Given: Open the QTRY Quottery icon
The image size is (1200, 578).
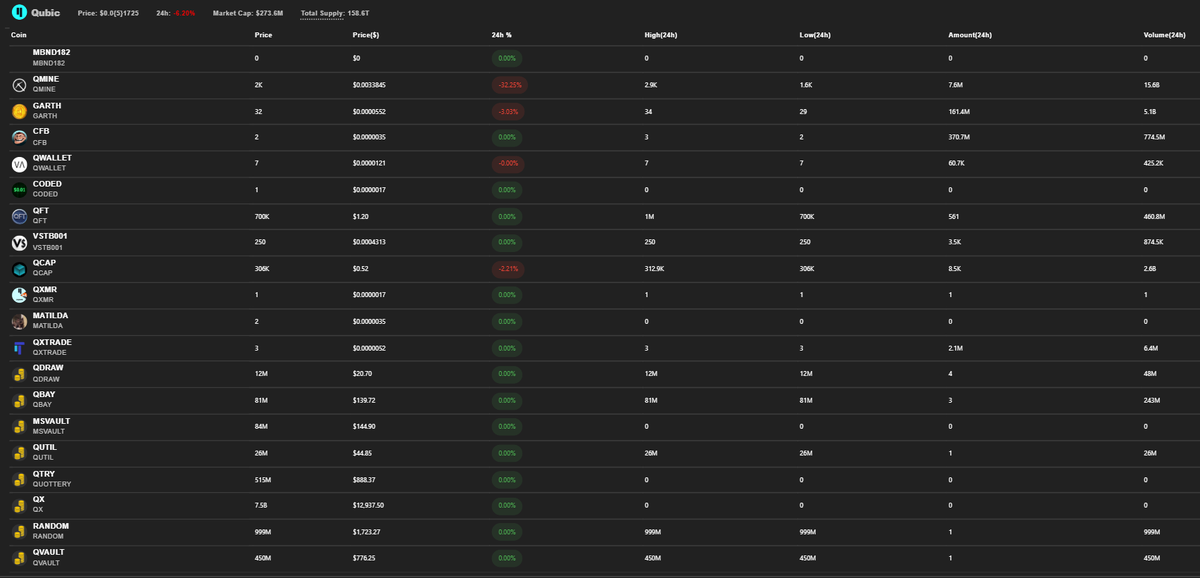Looking at the screenshot, I should pyautogui.click(x=19, y=479).
